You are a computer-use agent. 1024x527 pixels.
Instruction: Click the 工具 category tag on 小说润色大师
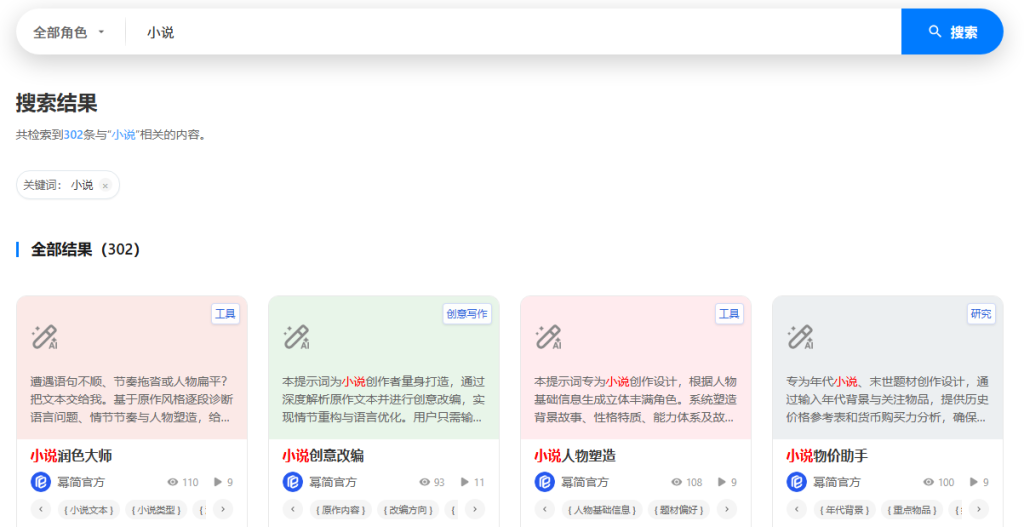tap(225, 314)
